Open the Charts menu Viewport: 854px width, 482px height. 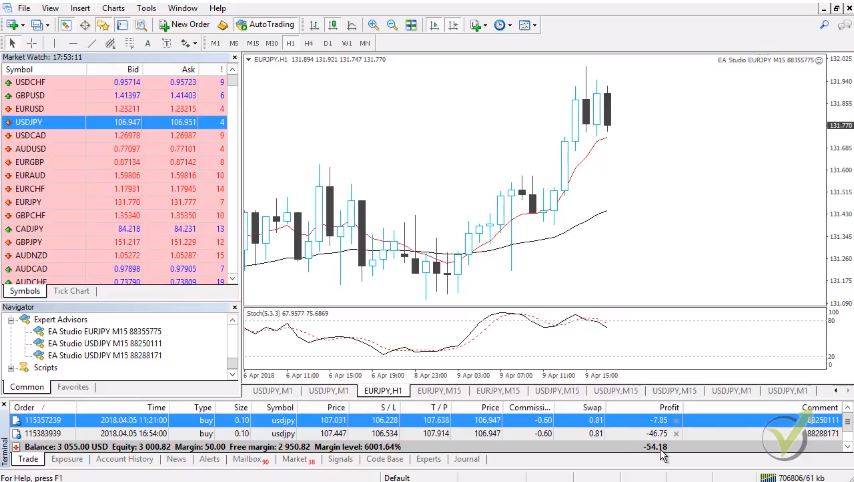(x=113, y=7)
